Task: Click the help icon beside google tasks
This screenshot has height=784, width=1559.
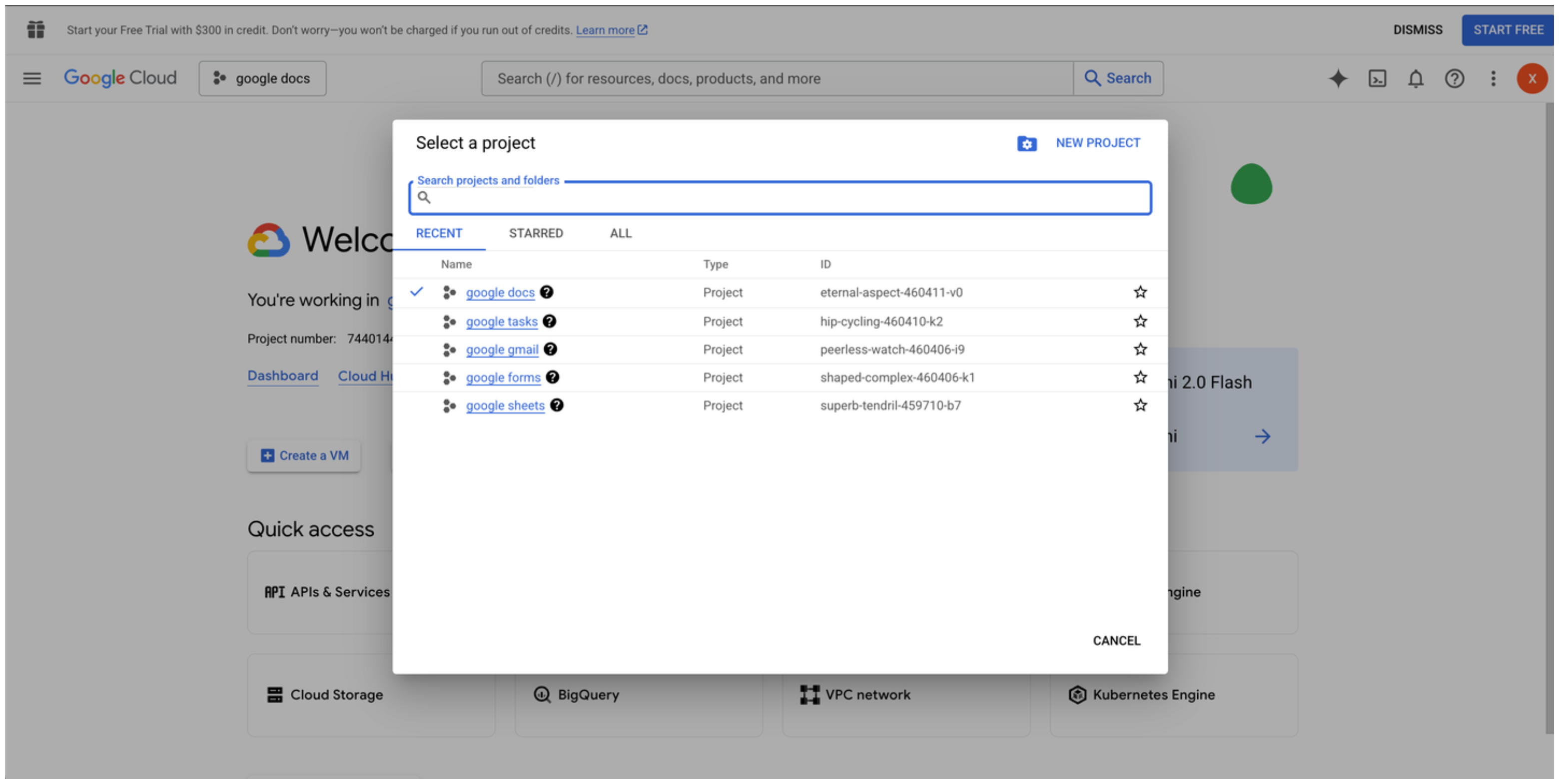Action: pos(549,321)
